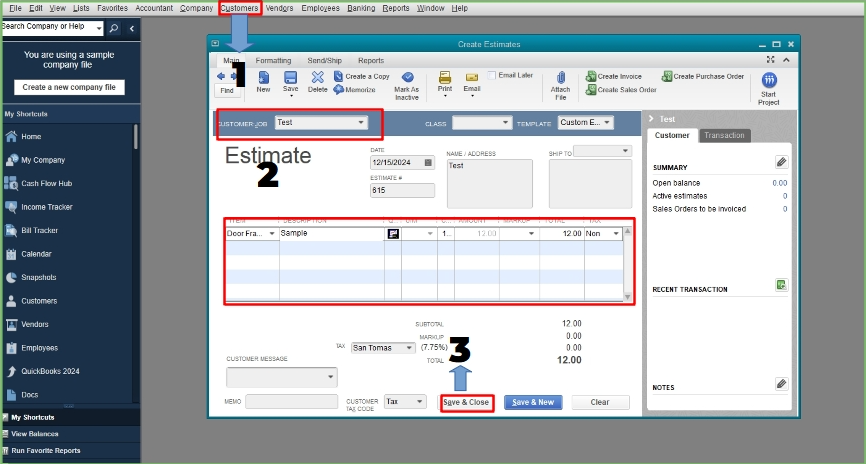Image resolution: width=866 pixels, height=464 pixels.
Task: Click the Attach File paperclip icon
Action: (x=561, y=78)
